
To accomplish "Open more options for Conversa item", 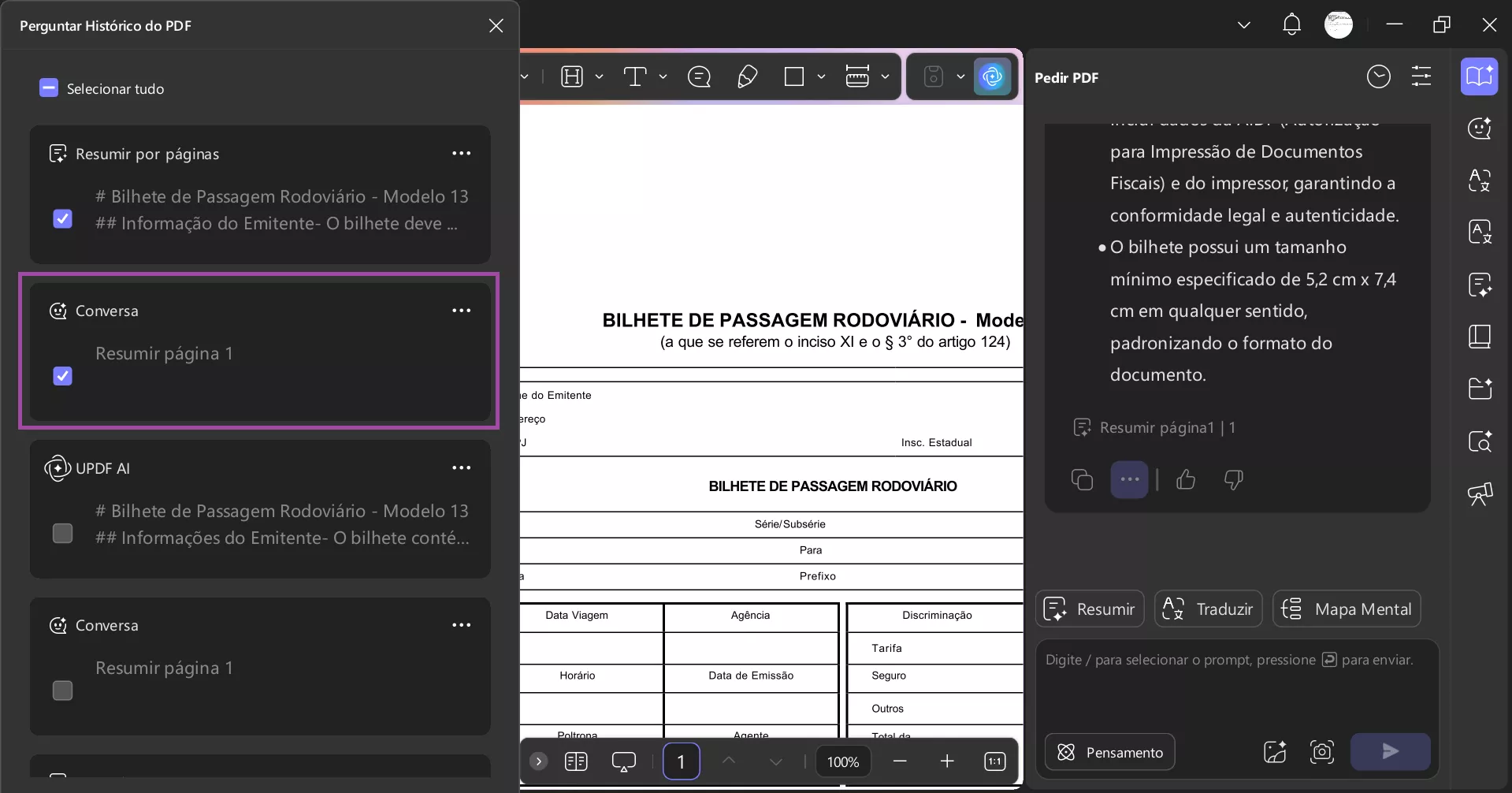I will (x=462, y=310).
